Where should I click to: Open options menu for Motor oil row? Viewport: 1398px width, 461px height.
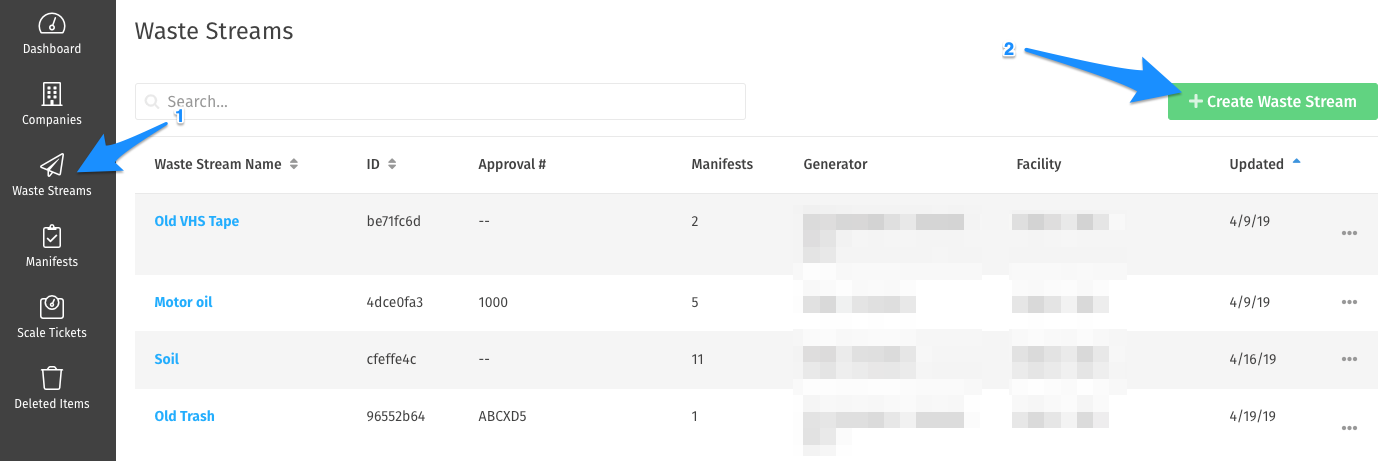[x=1349, y=302]
